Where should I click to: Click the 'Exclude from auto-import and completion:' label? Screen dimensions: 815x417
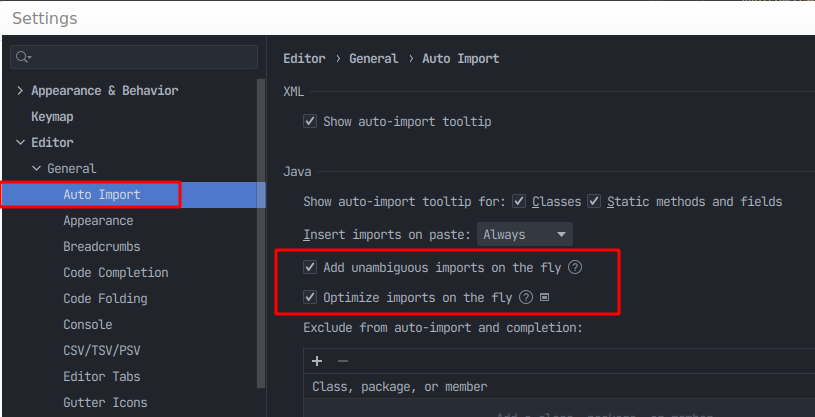(x=443, y=328)
